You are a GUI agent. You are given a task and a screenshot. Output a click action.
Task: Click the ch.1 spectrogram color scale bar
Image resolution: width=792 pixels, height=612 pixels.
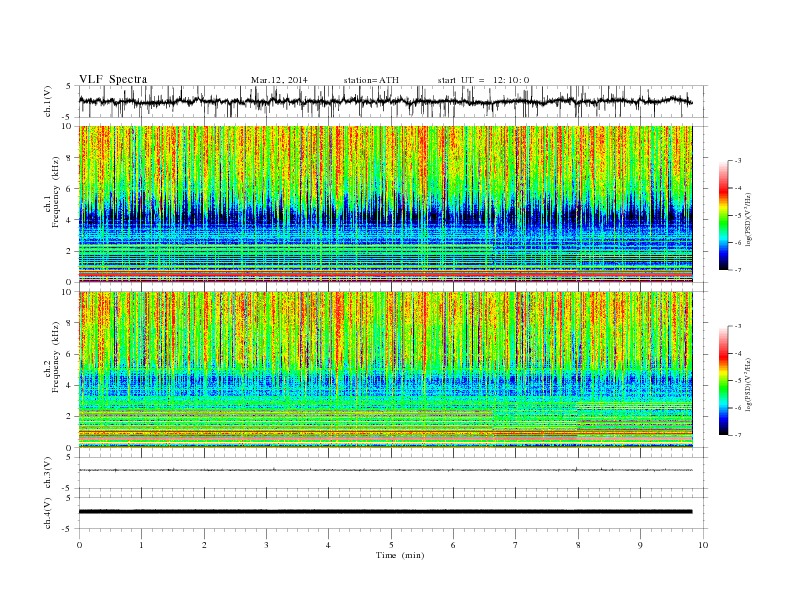tap(723, 215)
